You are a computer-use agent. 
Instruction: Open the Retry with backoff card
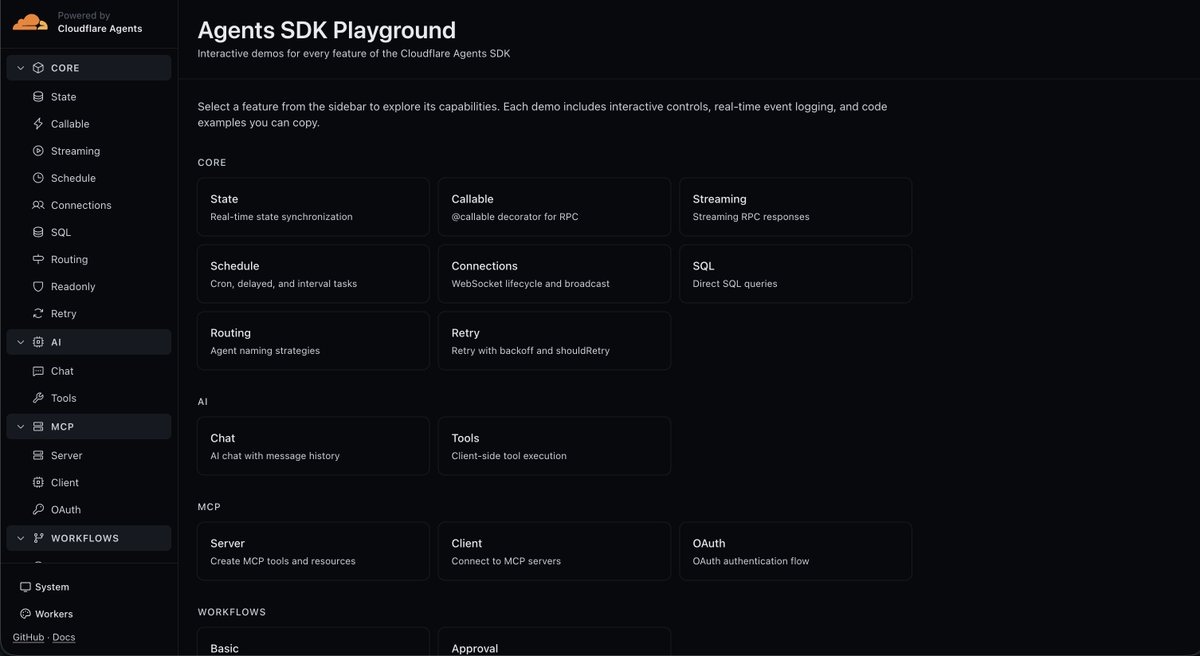[x=554, y=341]
